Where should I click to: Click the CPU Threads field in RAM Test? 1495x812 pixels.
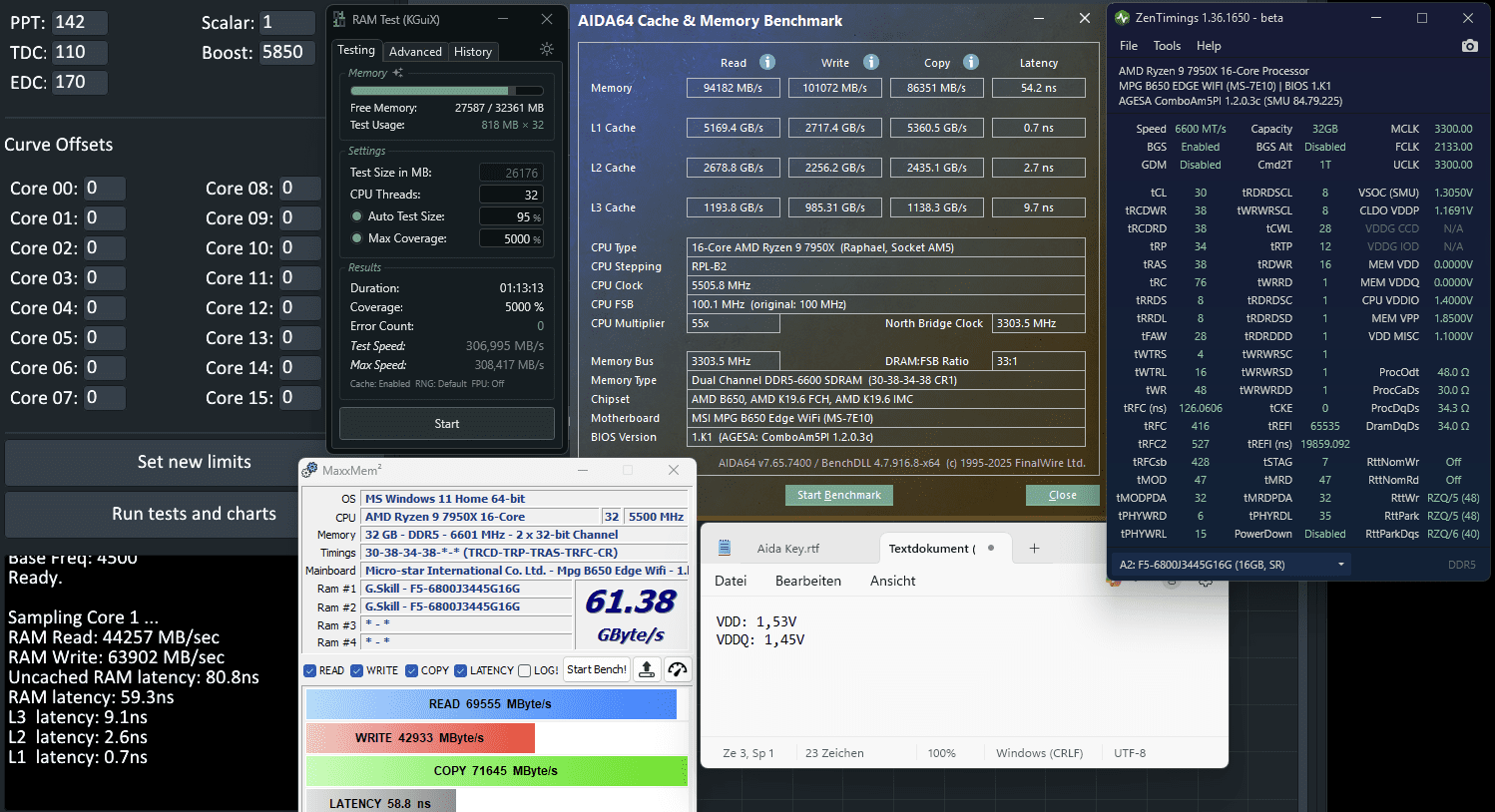pyautogui.click(x=512, y=195)
